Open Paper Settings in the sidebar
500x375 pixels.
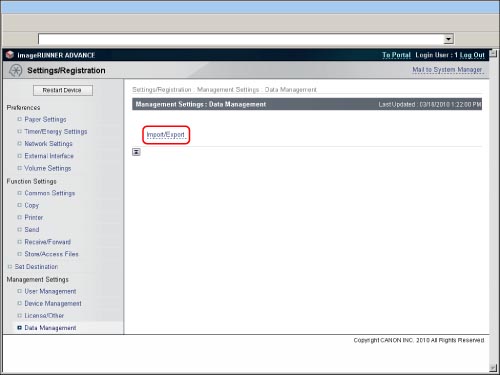pyautogui.click(x=45, y=119)
